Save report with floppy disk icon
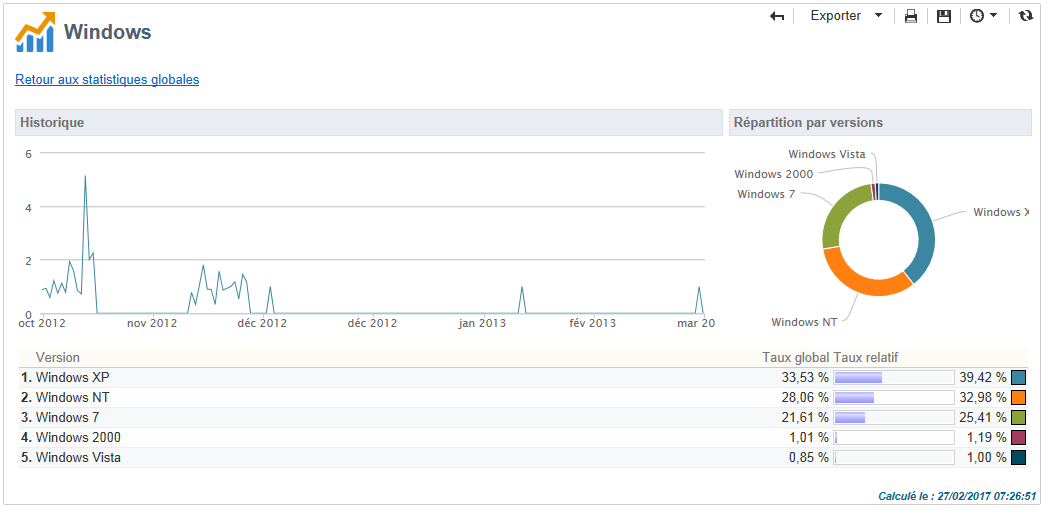The width and height of the screenshot is (1062, 526). pyautogui.click(x=943, y=16)
